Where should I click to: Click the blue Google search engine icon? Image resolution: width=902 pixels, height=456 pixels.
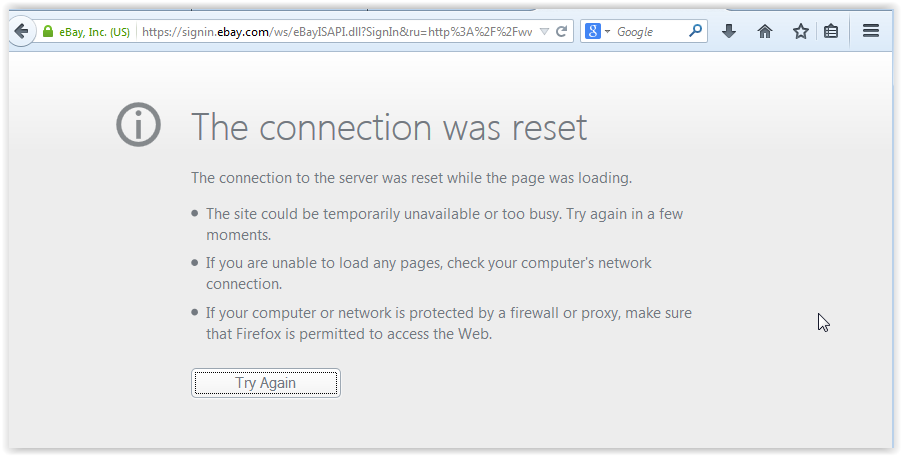click(x=593, y=31)
